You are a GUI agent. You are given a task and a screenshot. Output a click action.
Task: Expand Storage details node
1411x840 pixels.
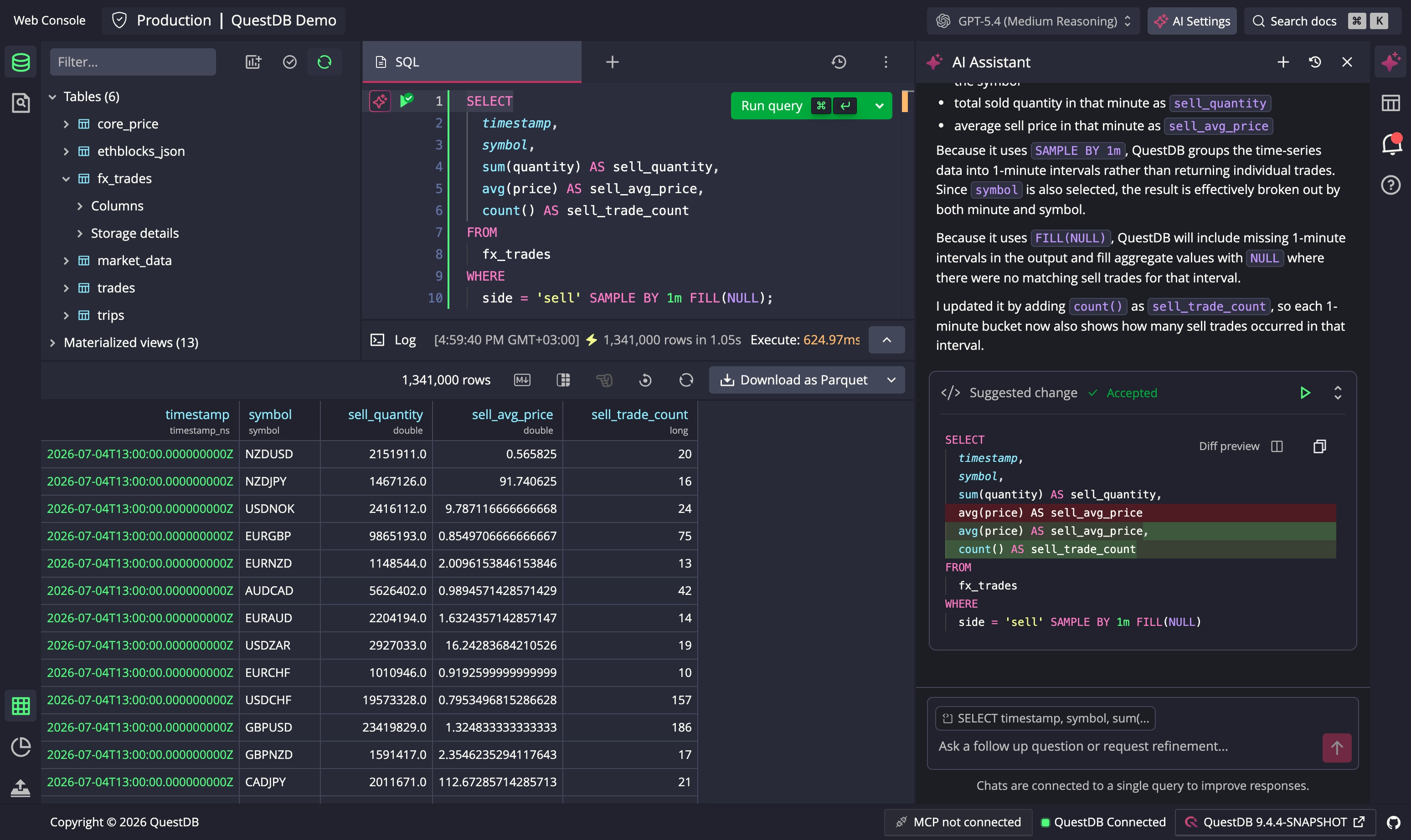coord(80,233)
